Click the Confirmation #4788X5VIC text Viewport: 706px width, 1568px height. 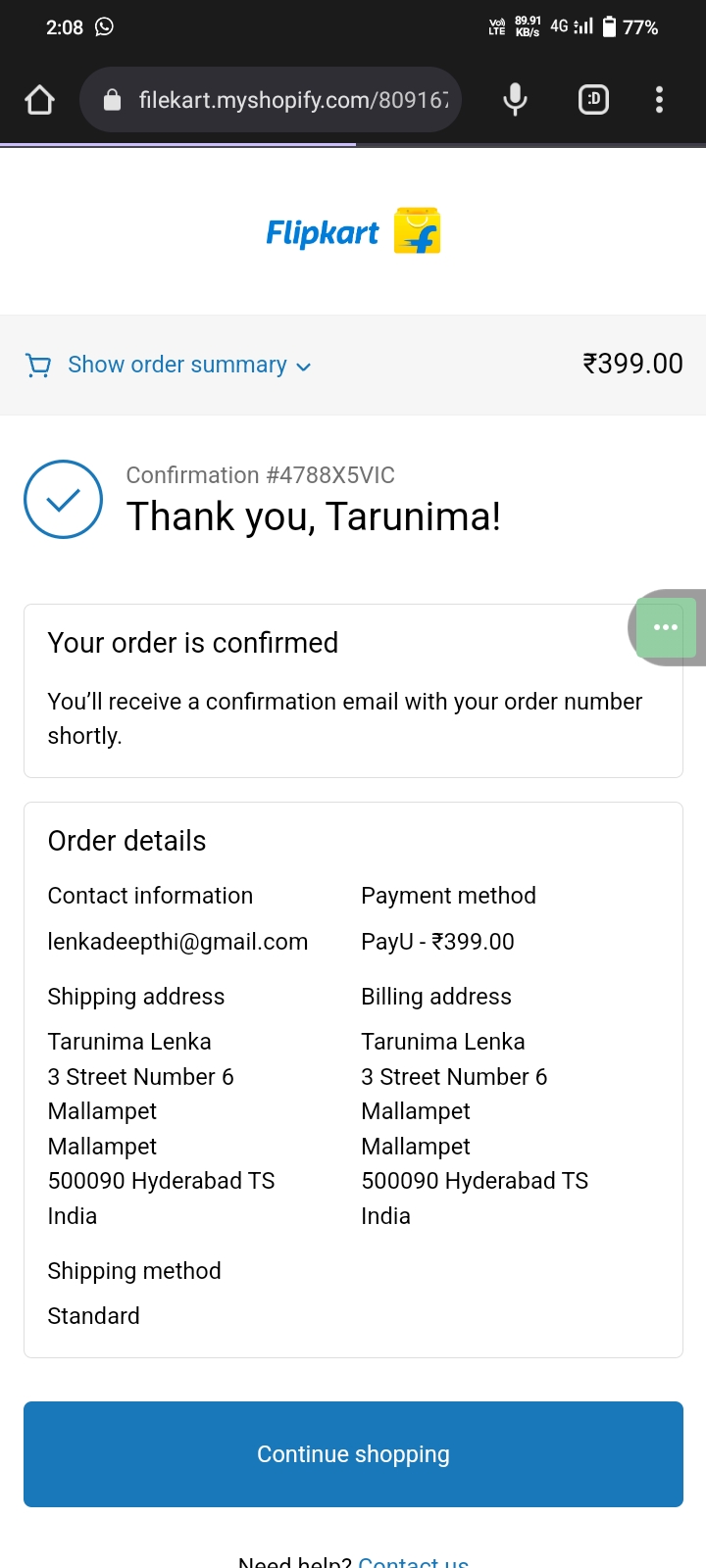pyautogui.click(x=260, y=475)
